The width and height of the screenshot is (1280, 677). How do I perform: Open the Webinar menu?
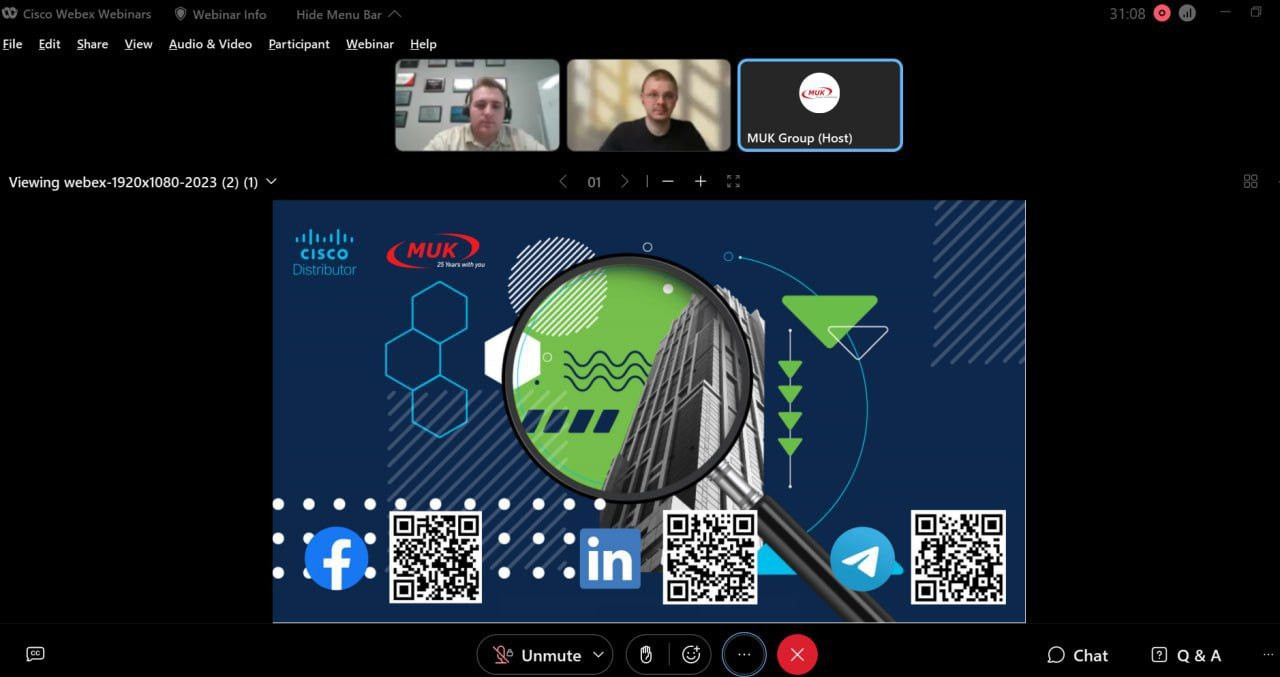370,44
